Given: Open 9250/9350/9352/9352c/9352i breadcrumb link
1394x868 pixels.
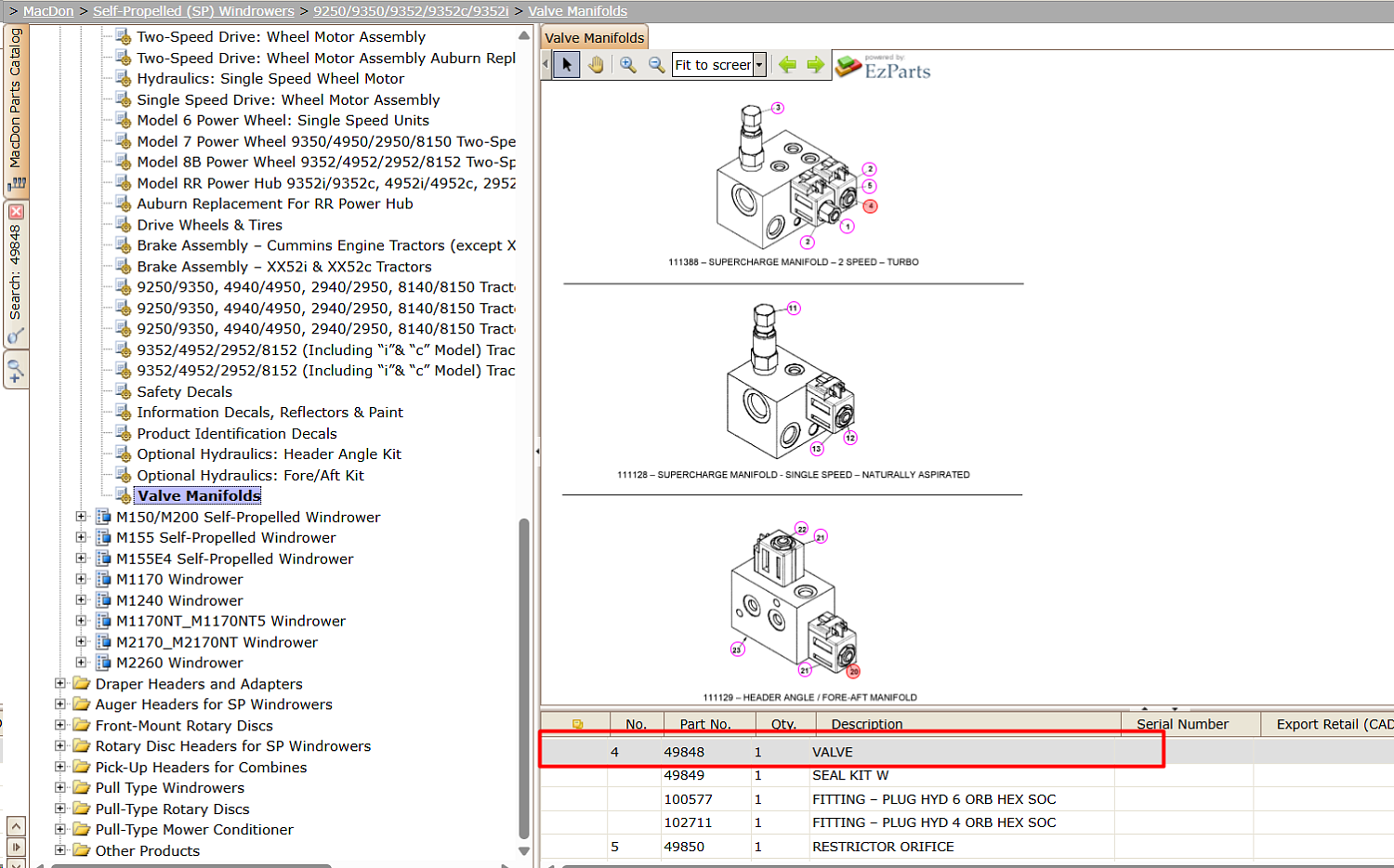Looking at the screenshot, I should pos(411,11).
